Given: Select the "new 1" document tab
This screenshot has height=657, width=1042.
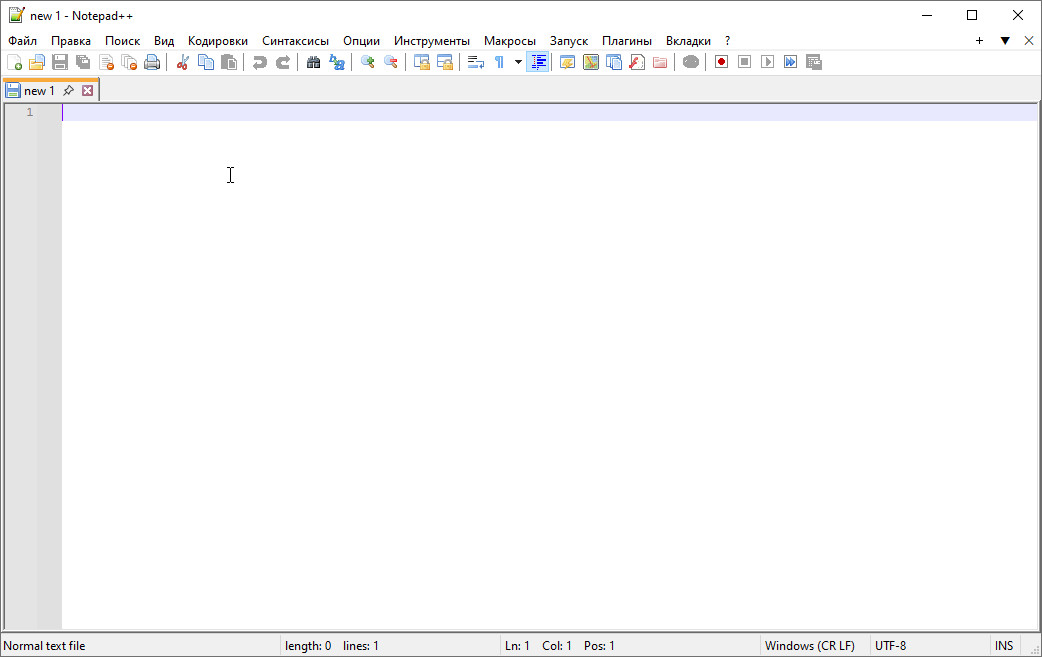Looking at the screenshot, I should 40,91.
